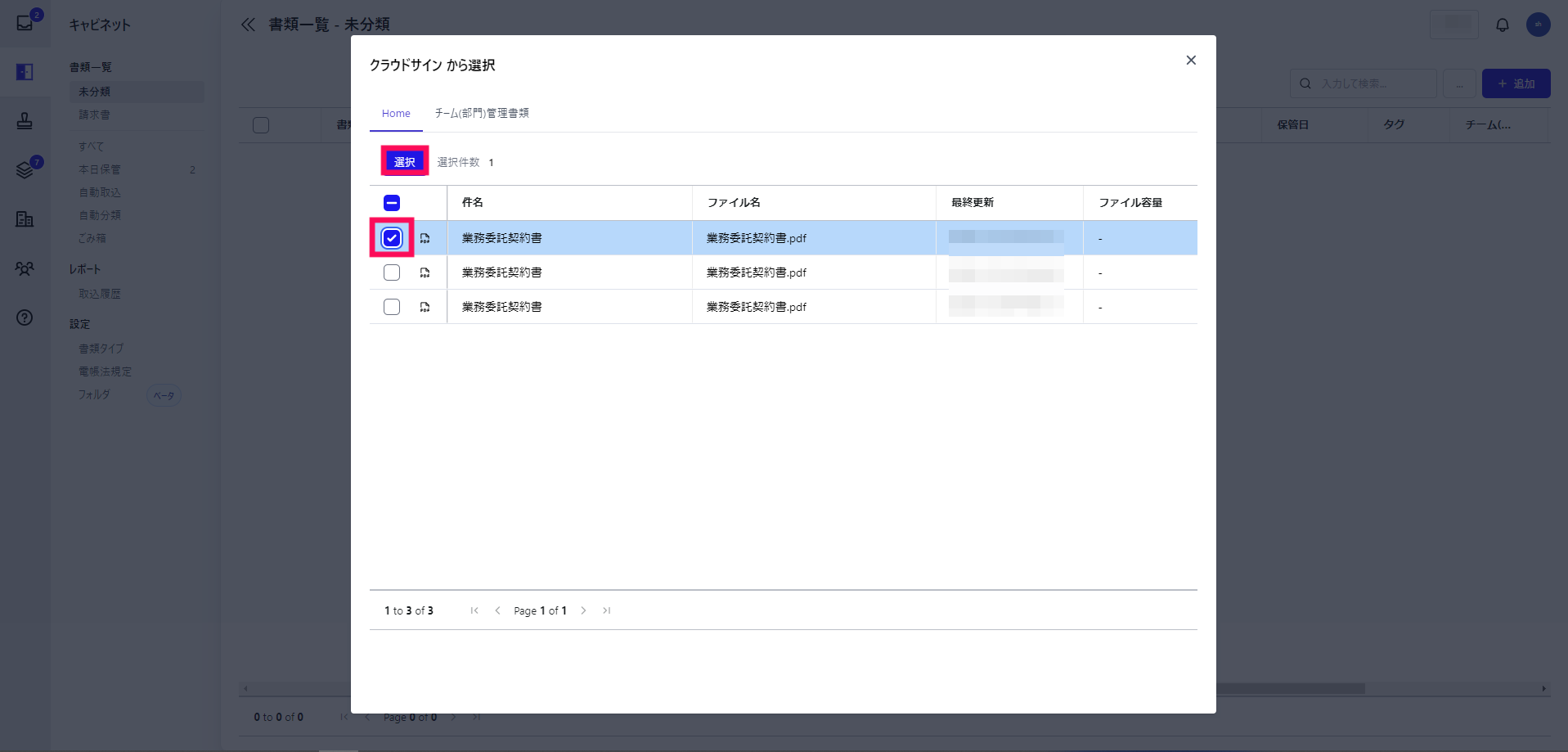Screen dimensions: 1568x752
Task: Click the horizontal scrollbar of background list
Action: [1291, 689]
